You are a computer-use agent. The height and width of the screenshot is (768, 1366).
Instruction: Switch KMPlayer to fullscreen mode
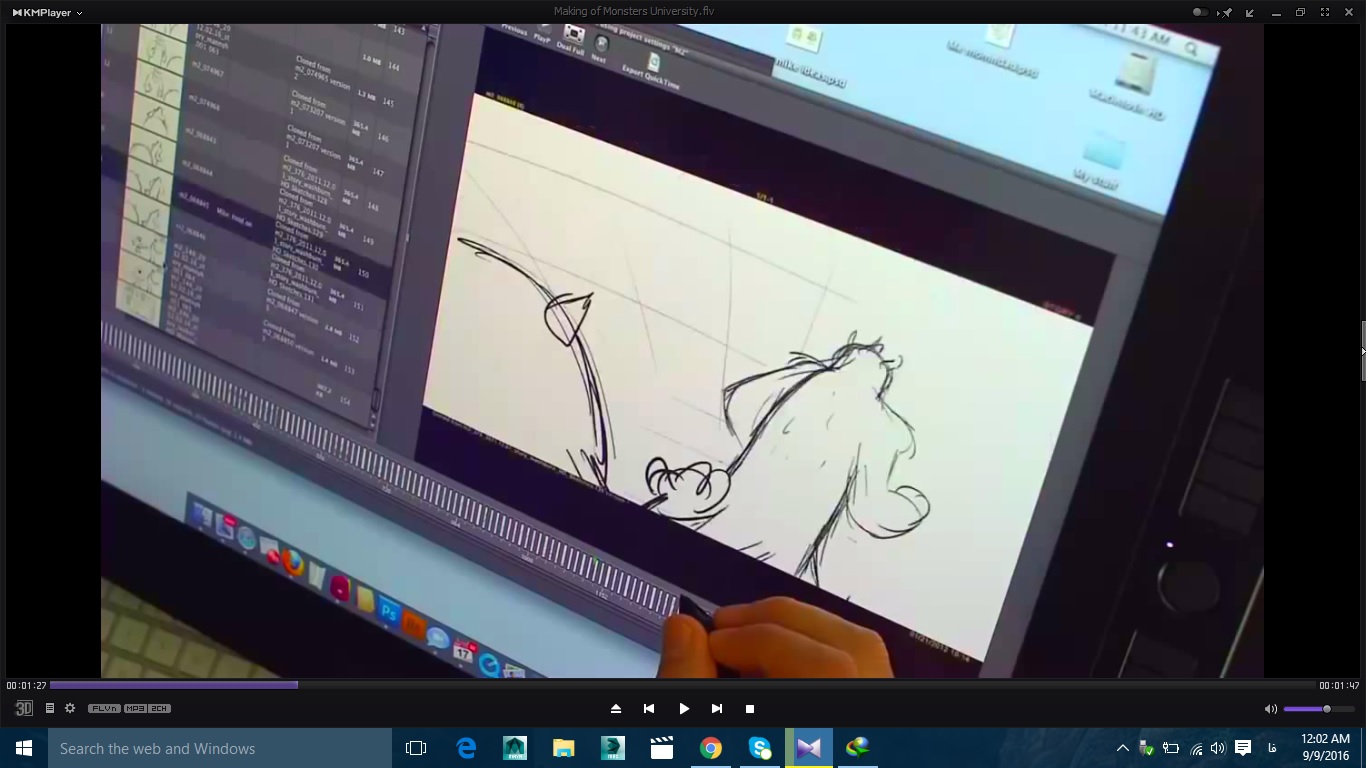coord(1325,13)
